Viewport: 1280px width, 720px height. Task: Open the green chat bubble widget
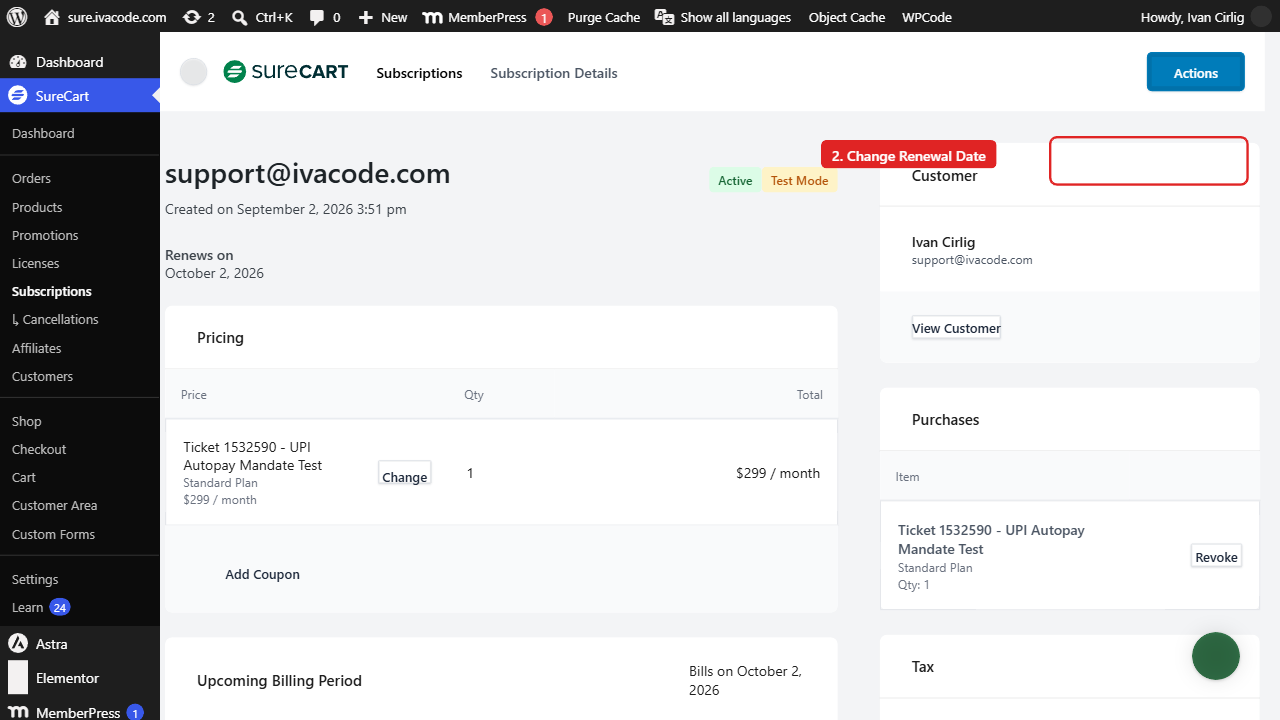[1216, 656]
